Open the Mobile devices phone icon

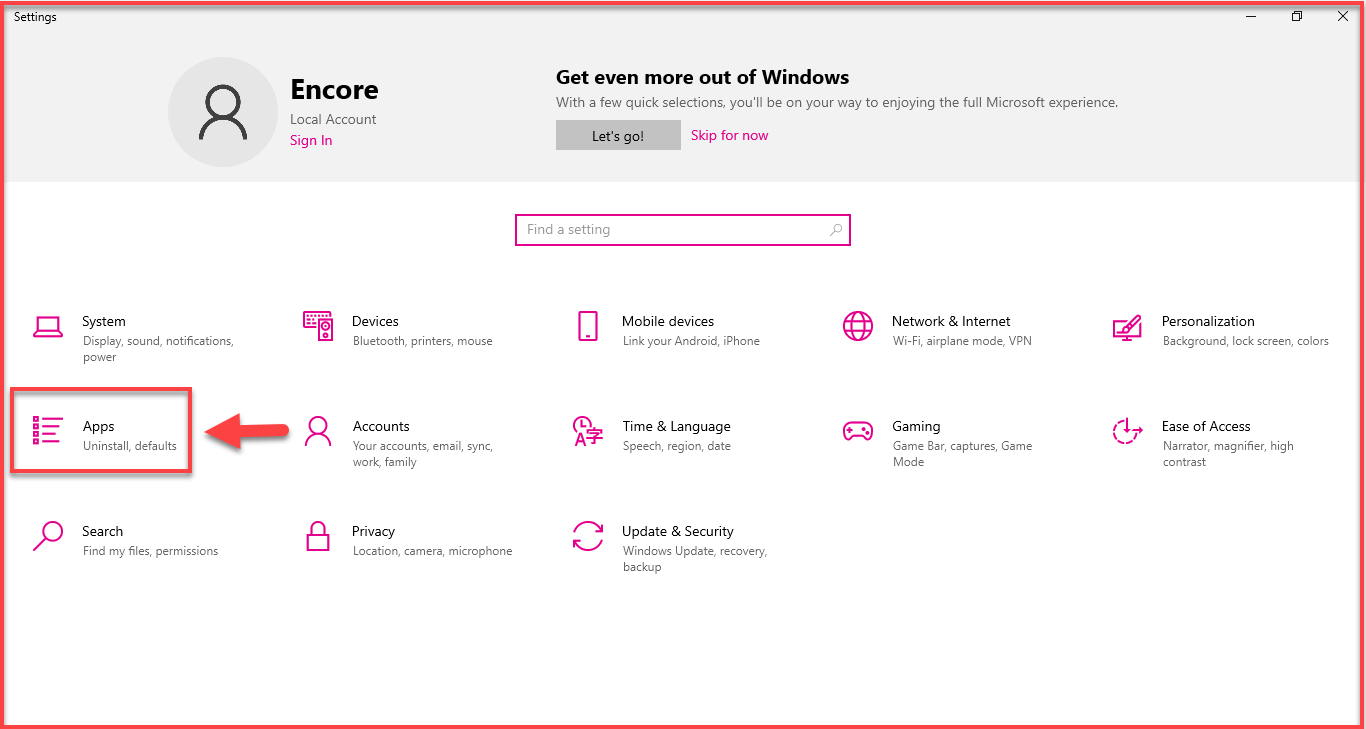(588, 326)
